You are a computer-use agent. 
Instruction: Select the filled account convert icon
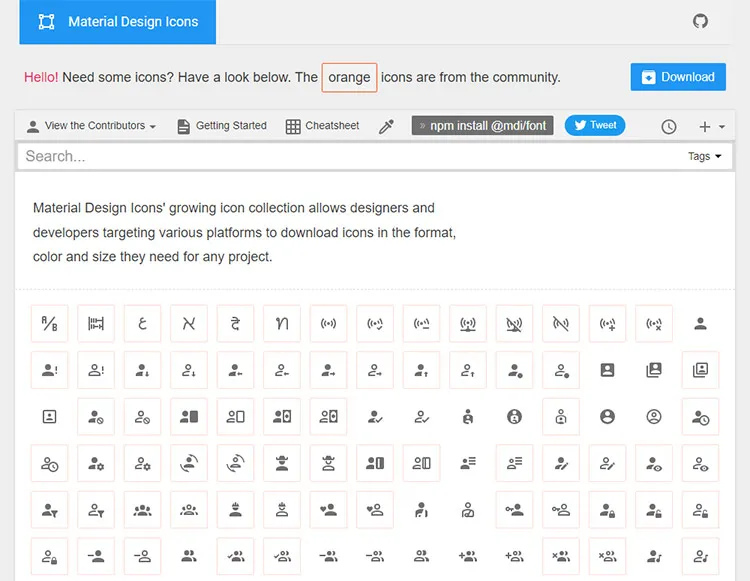[x=188, y=463]
